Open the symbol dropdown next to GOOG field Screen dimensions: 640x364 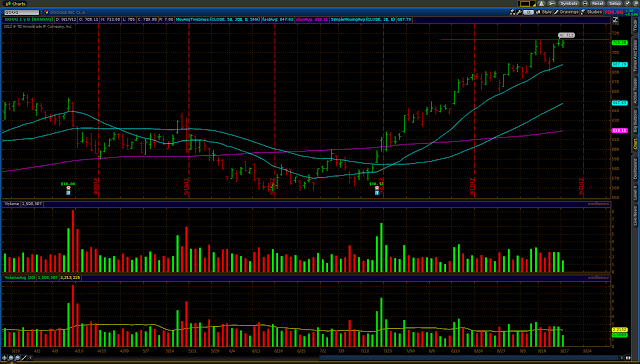pyautogui.click(x=42, y=13)
